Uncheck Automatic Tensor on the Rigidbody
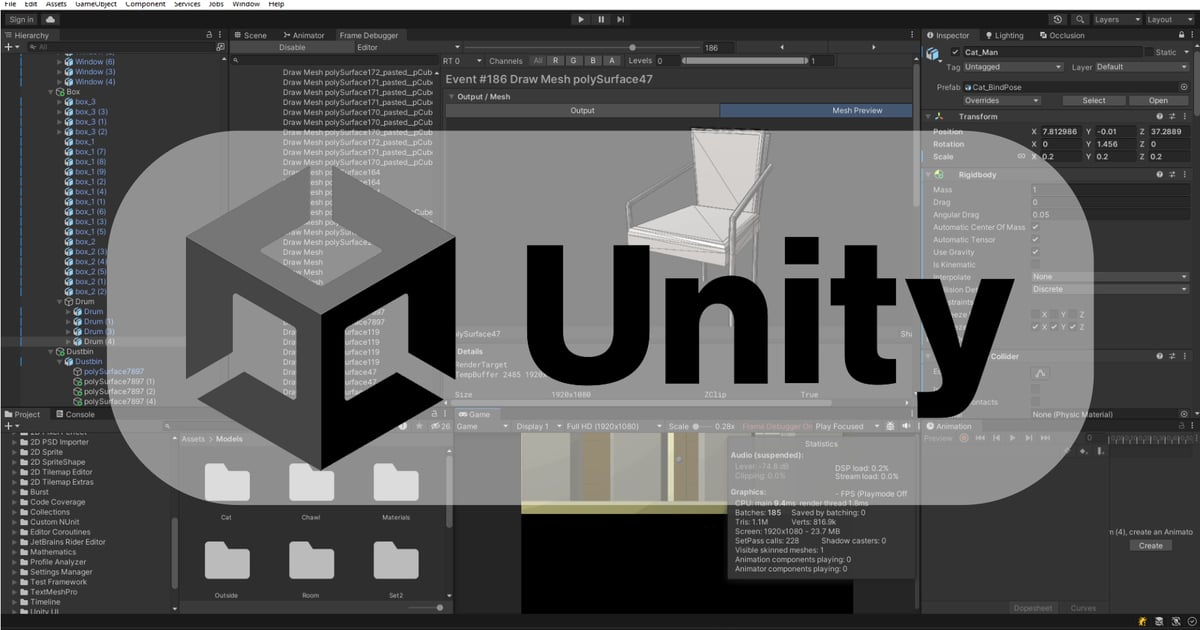 pos(1034,240)
